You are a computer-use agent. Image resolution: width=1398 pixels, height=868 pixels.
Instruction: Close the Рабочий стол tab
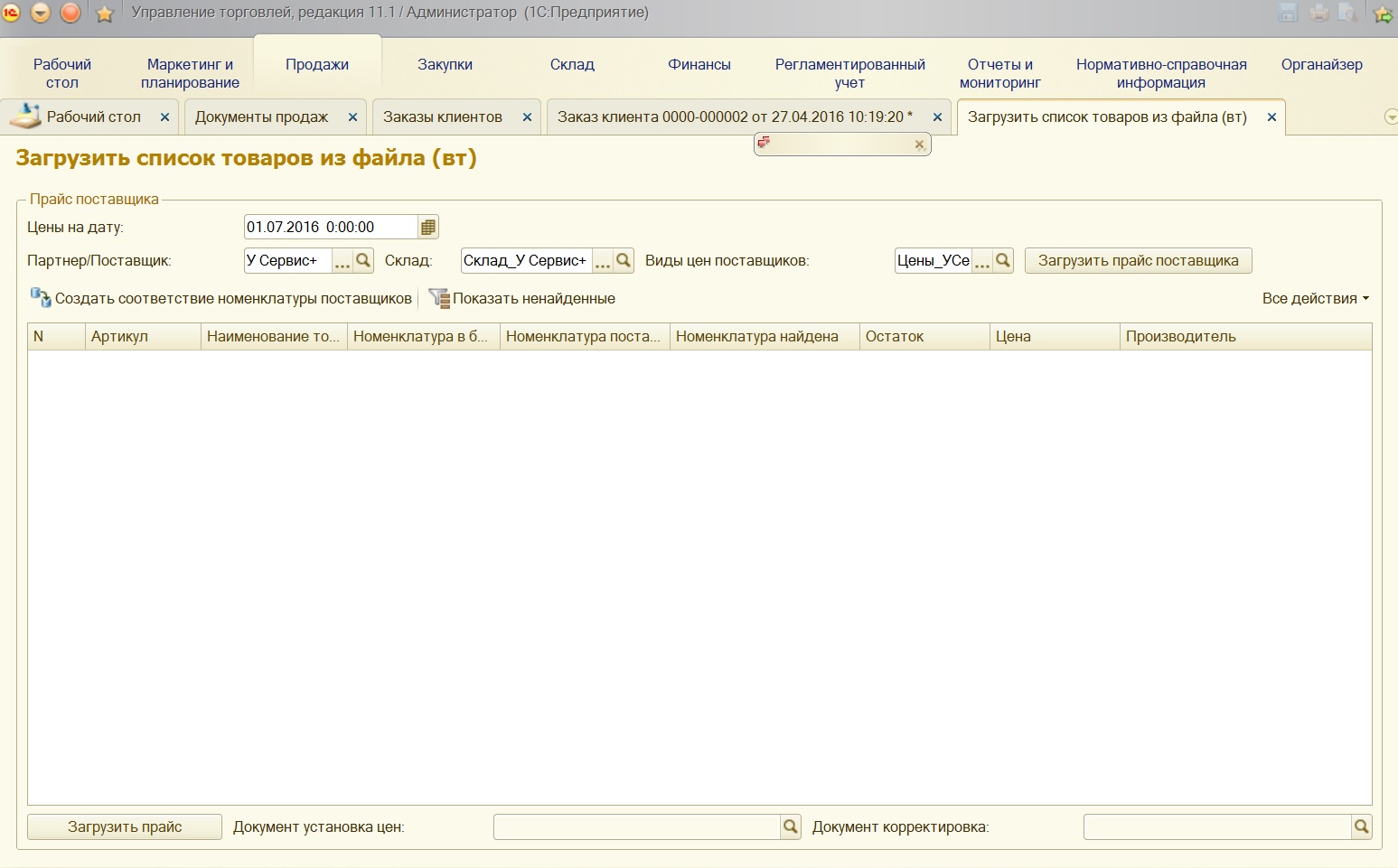point(164,117)
